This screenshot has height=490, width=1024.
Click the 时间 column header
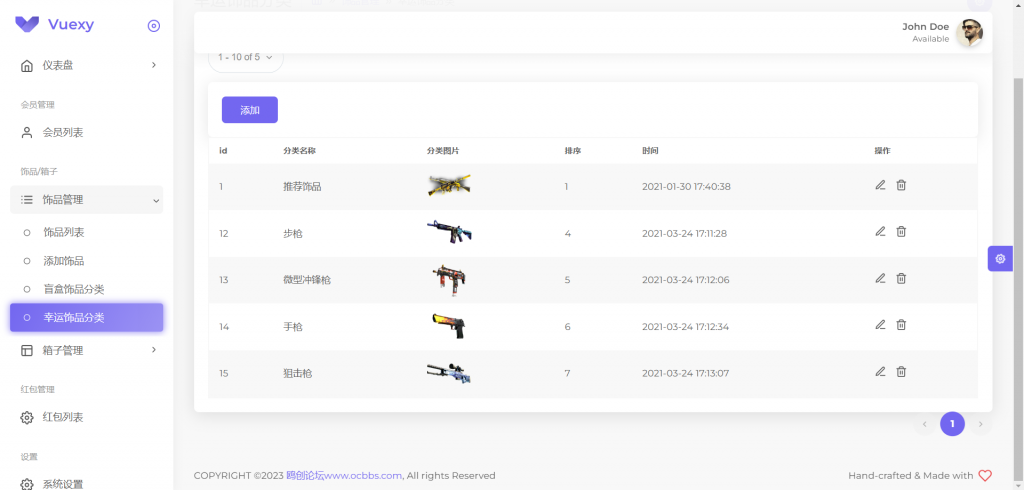coord(650,151)
